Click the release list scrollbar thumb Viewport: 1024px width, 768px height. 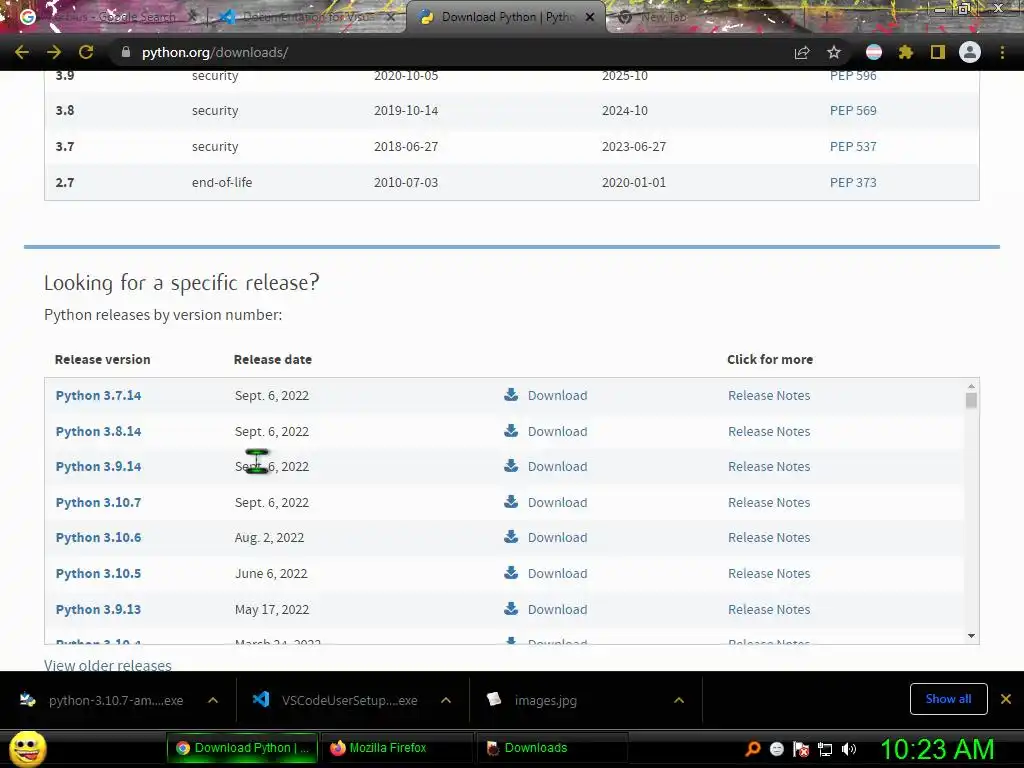coord(971,400)
